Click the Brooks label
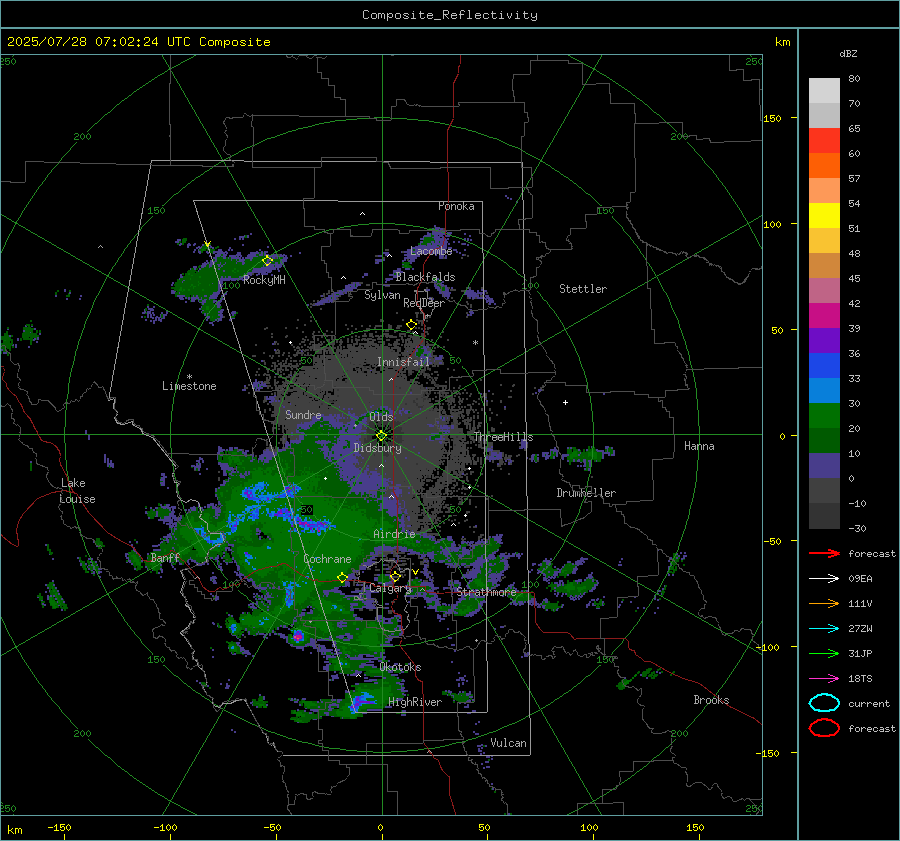 (x=711, y=700)
